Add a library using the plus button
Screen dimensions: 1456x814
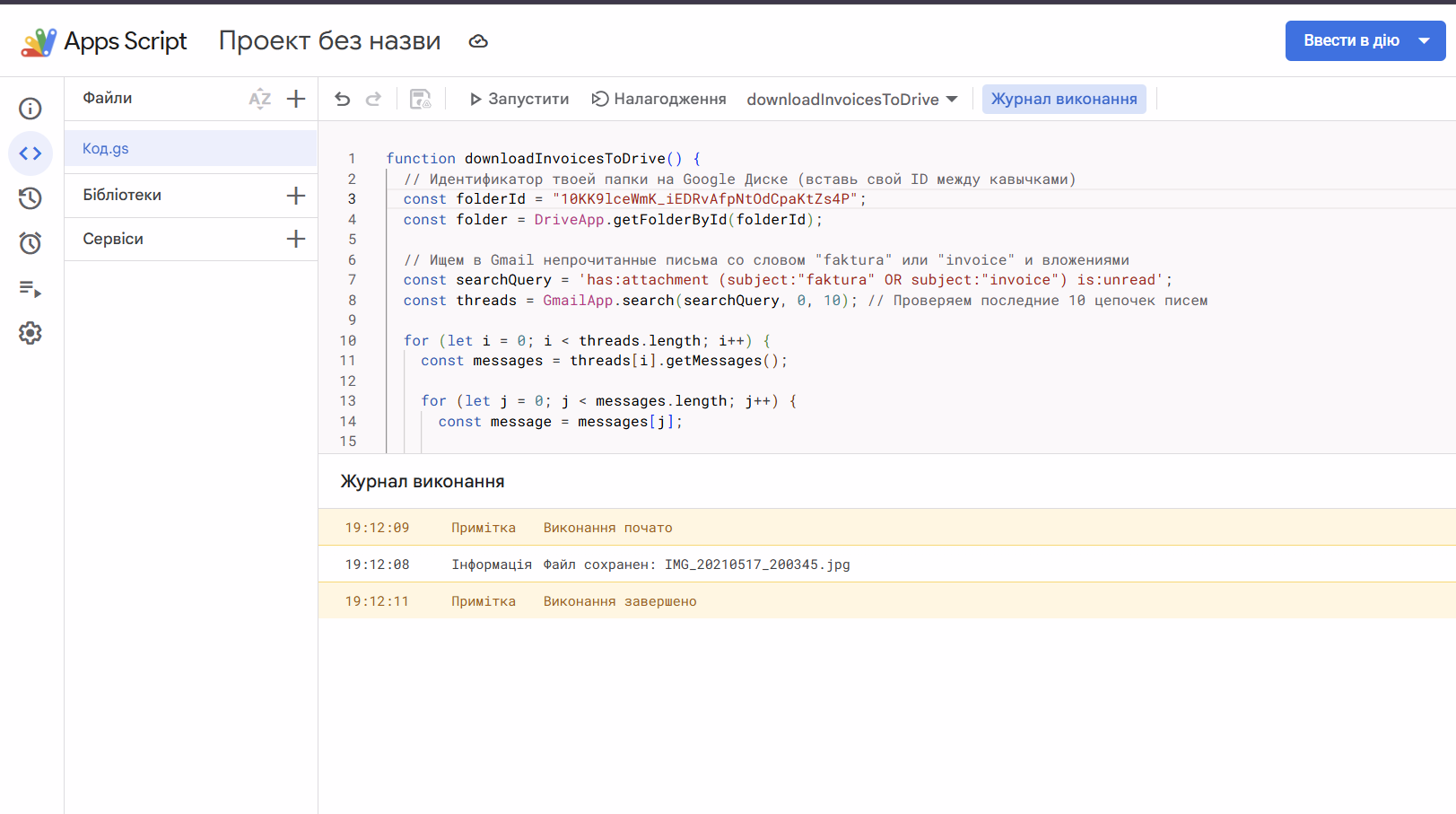(x=296, y=196)
